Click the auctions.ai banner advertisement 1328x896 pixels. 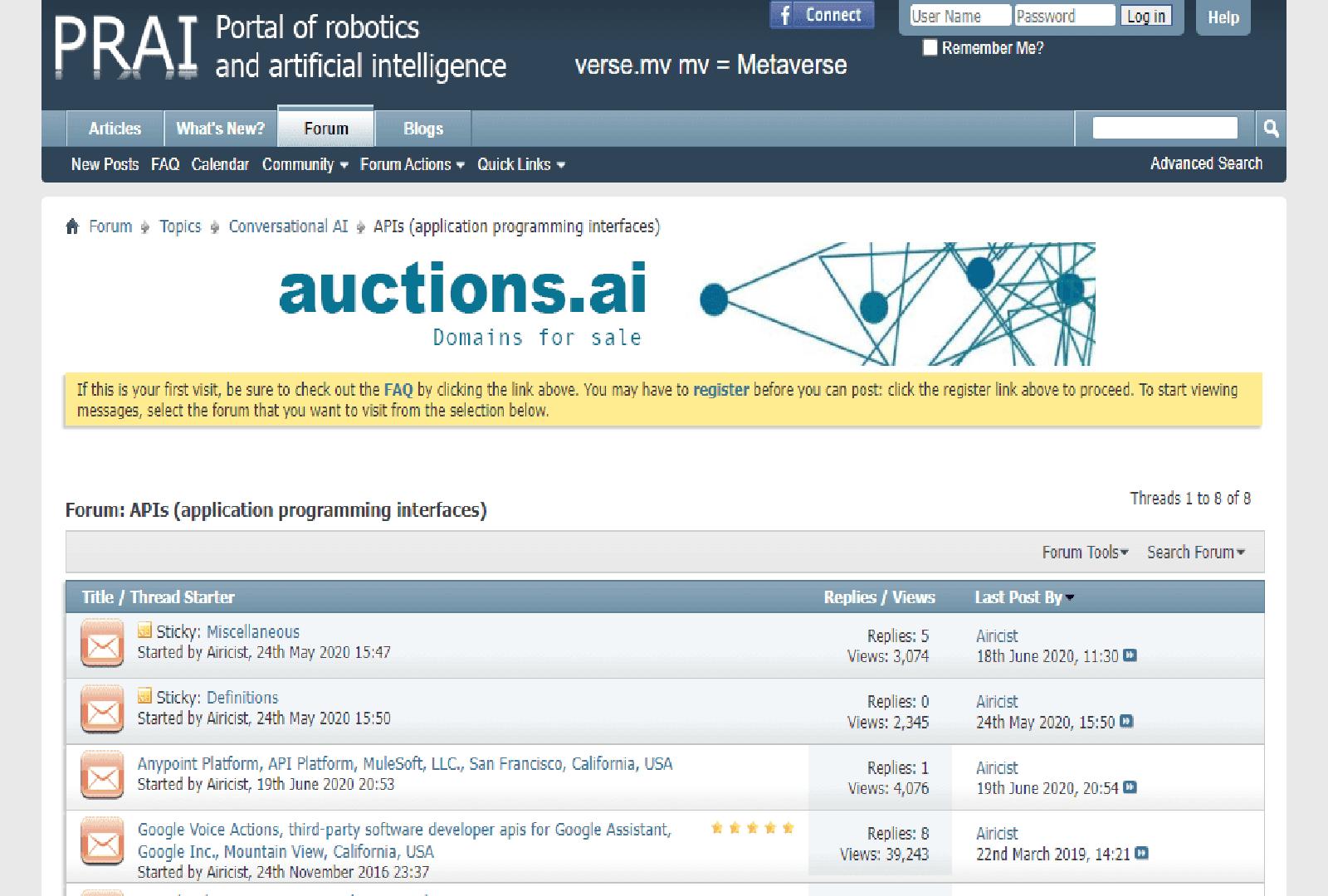click(x=686, y=304)
